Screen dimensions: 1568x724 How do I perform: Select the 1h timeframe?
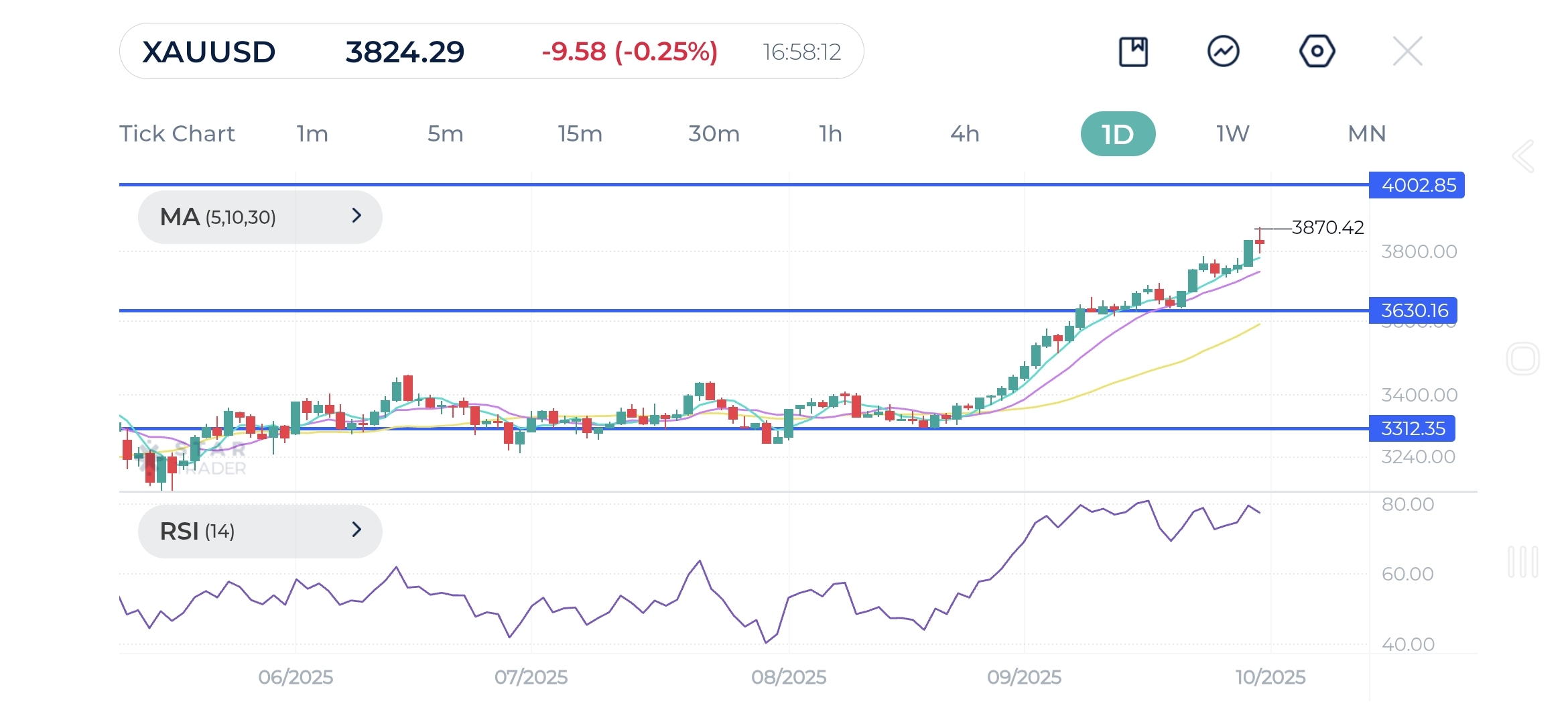coord(830,134)
